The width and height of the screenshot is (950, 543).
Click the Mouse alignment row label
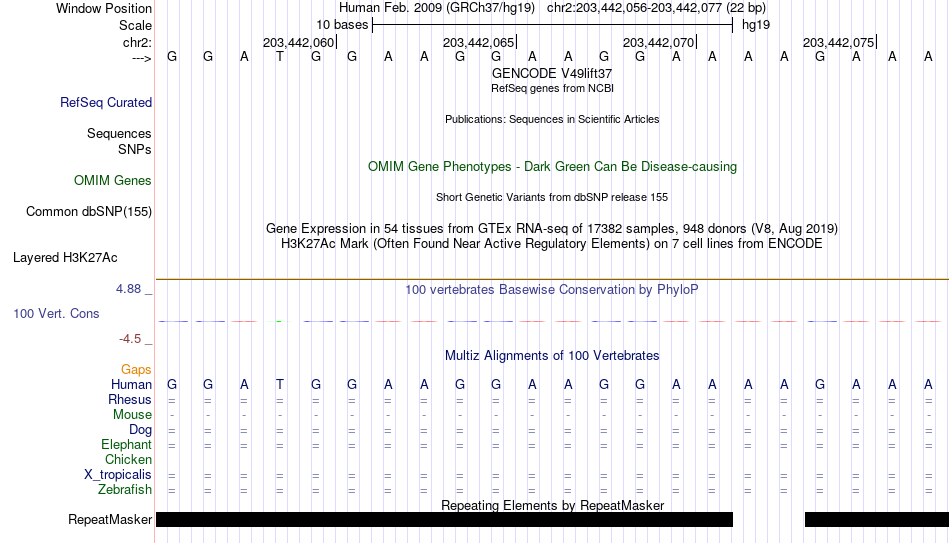[x=133, y=415]
